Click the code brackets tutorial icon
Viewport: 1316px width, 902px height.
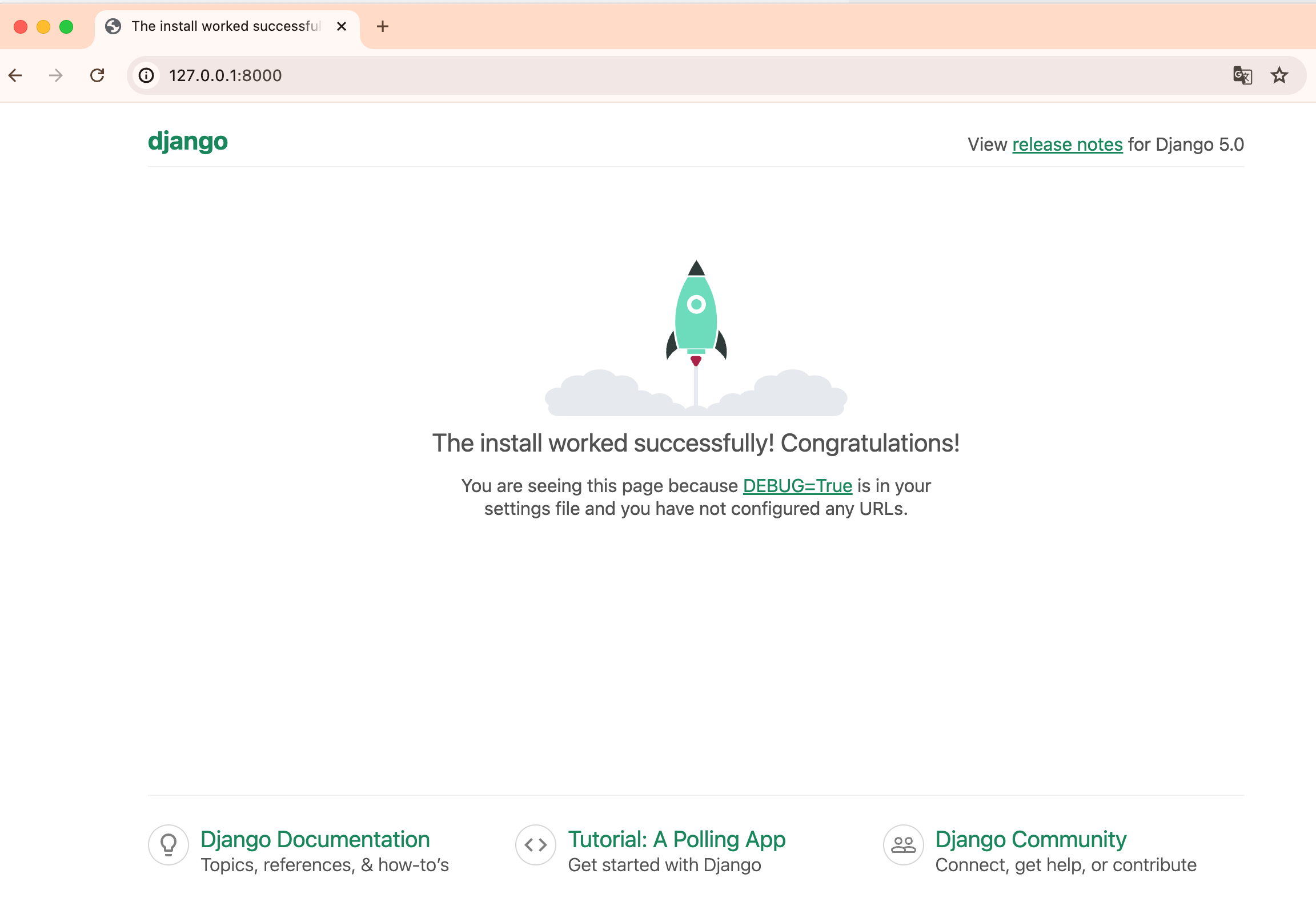536,845
